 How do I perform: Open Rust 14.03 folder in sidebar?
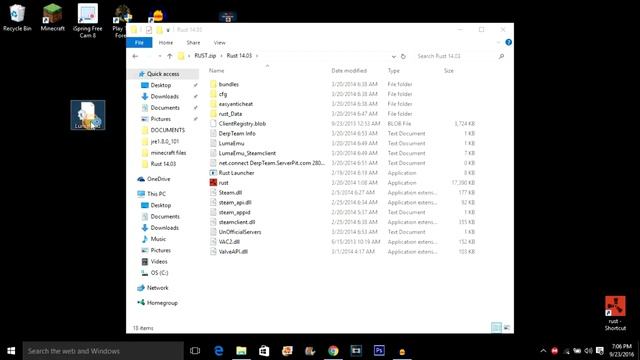(163, 164)
